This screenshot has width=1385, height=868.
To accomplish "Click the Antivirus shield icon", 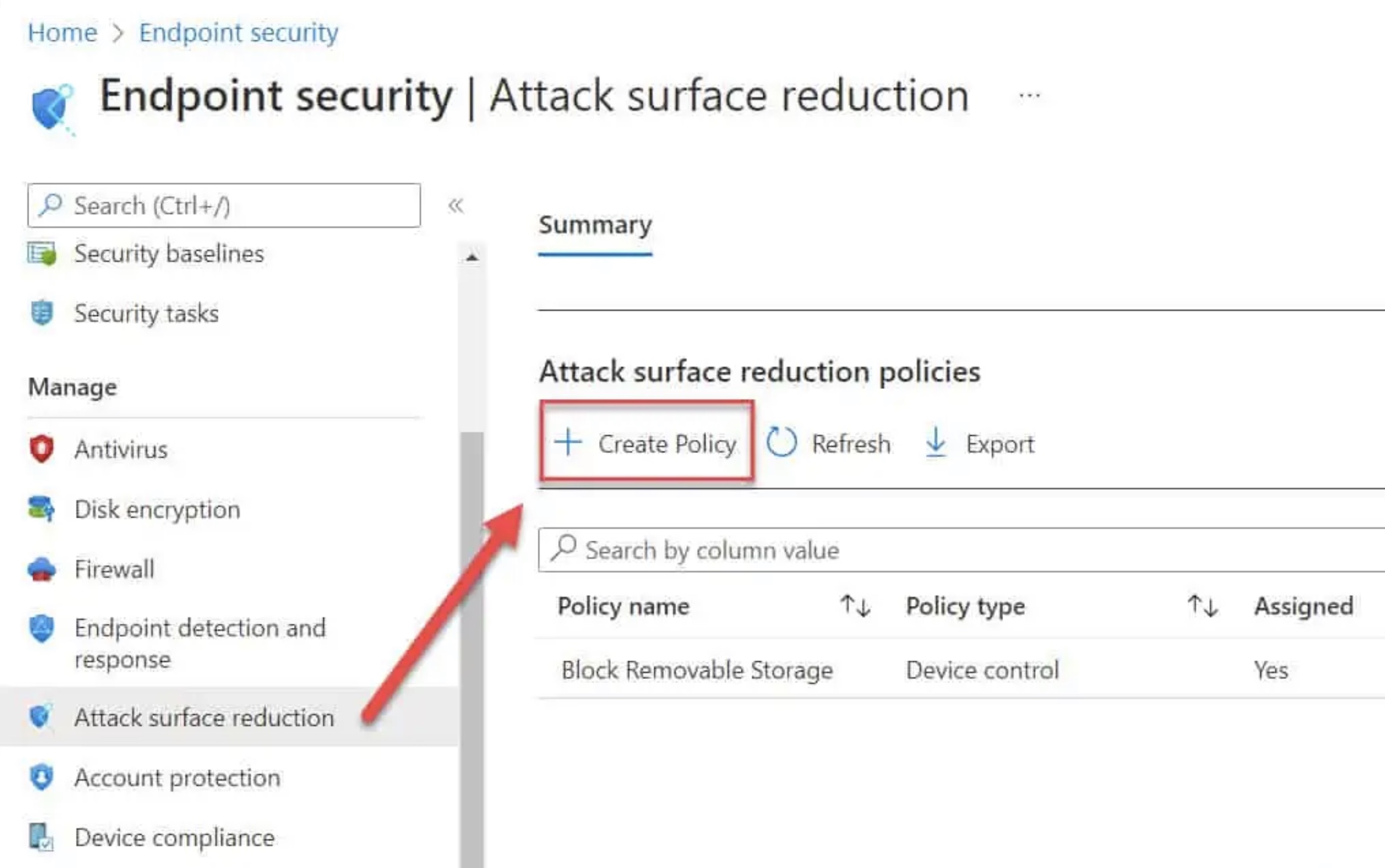I will coord(42,449).
